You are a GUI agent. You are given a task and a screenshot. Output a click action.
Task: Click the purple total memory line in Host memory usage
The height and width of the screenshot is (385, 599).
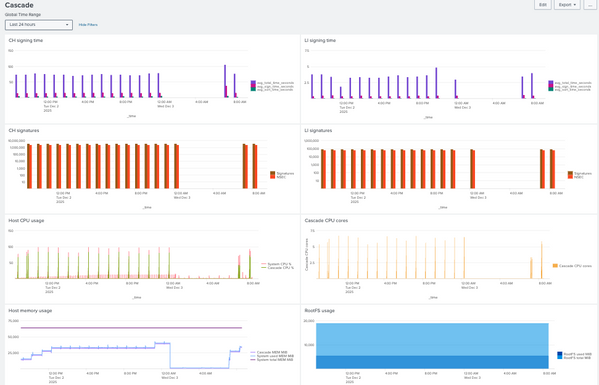point(131,328)
